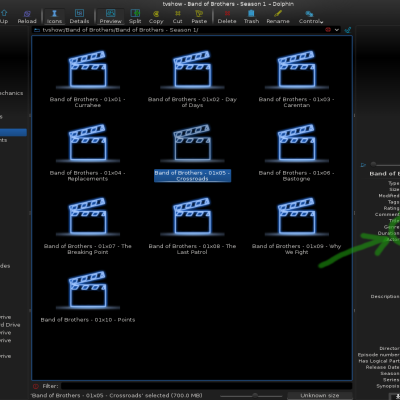Select the 01x04 Replacements clapperboard icon
The image size is (400, 400).
(x=88, y=143)
